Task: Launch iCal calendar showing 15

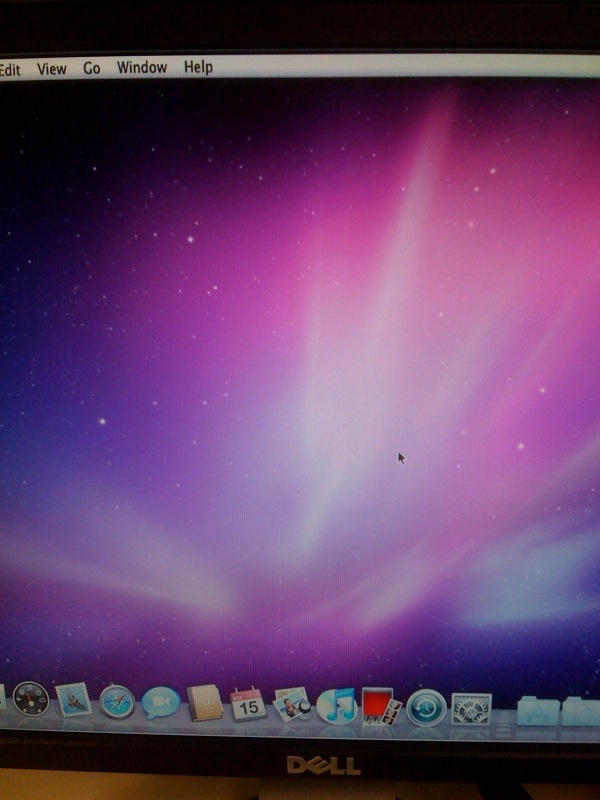Action: [248, 705]
